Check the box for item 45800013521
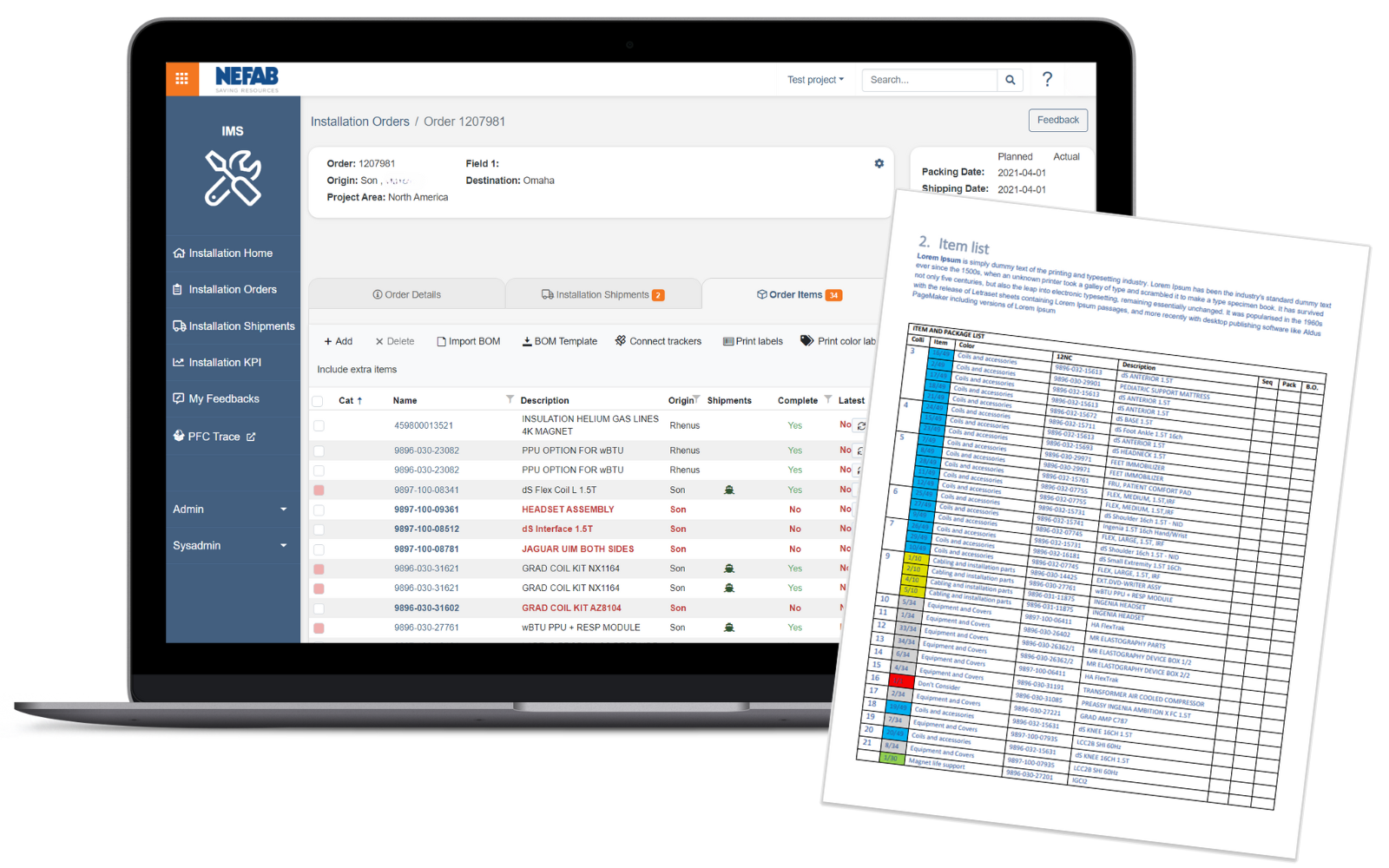This screenshot has width=1389, height=868. [x=319, y=426]
